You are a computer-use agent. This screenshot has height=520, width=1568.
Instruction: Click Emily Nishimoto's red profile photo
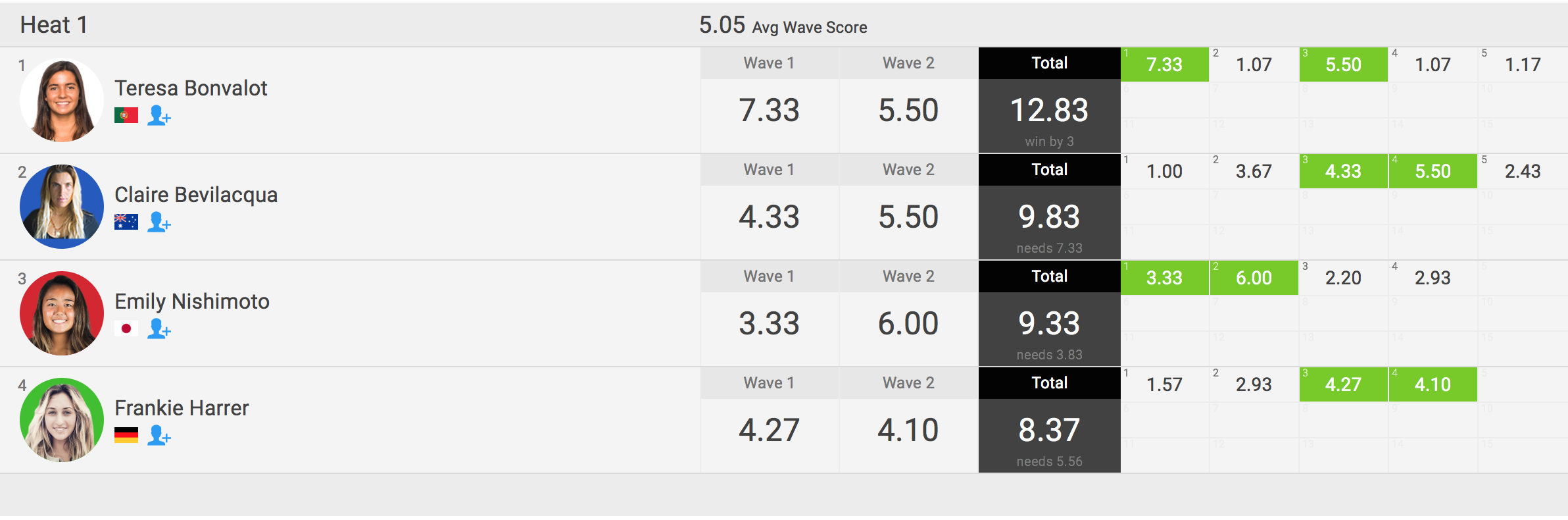click(x=62, y=313)
